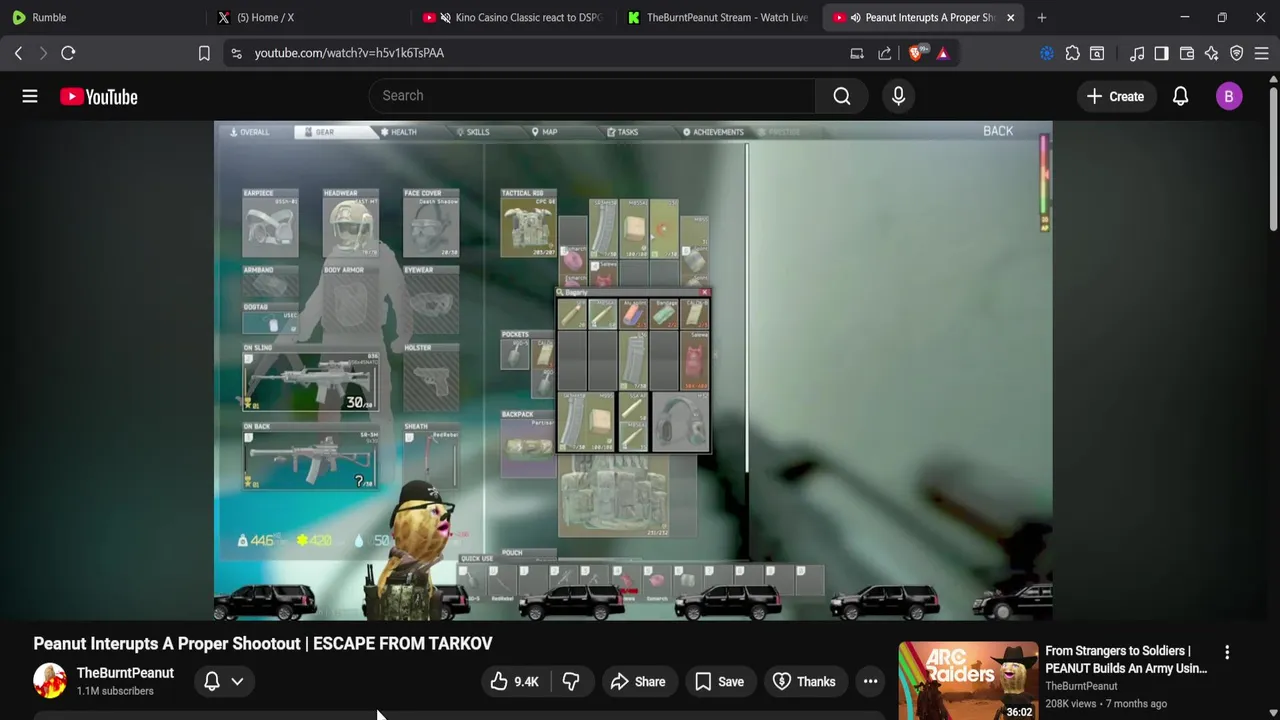Open the media control music note icon
This screenshot has width=1280, height=720.
coord(1137,53)
